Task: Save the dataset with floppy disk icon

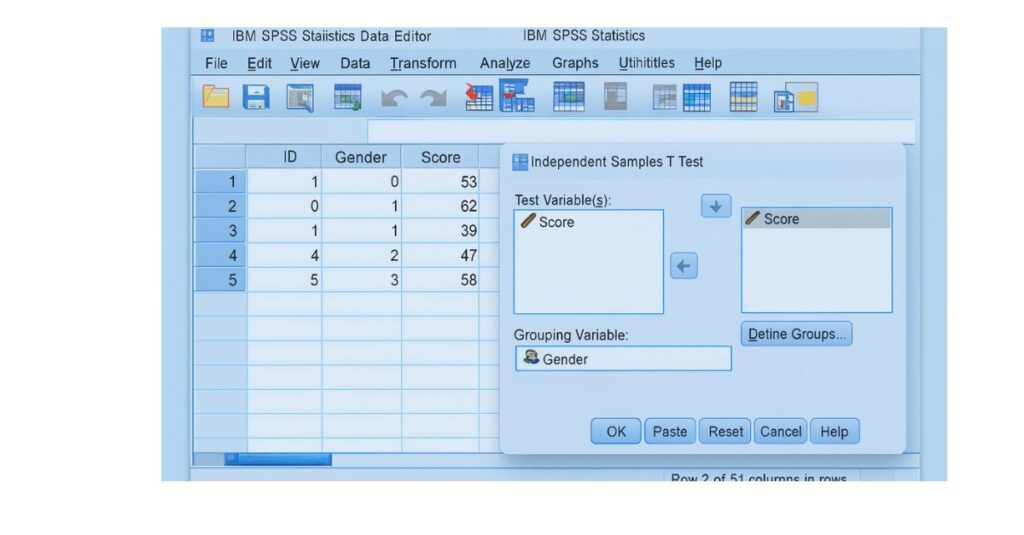Action: (x=256, y=97)
